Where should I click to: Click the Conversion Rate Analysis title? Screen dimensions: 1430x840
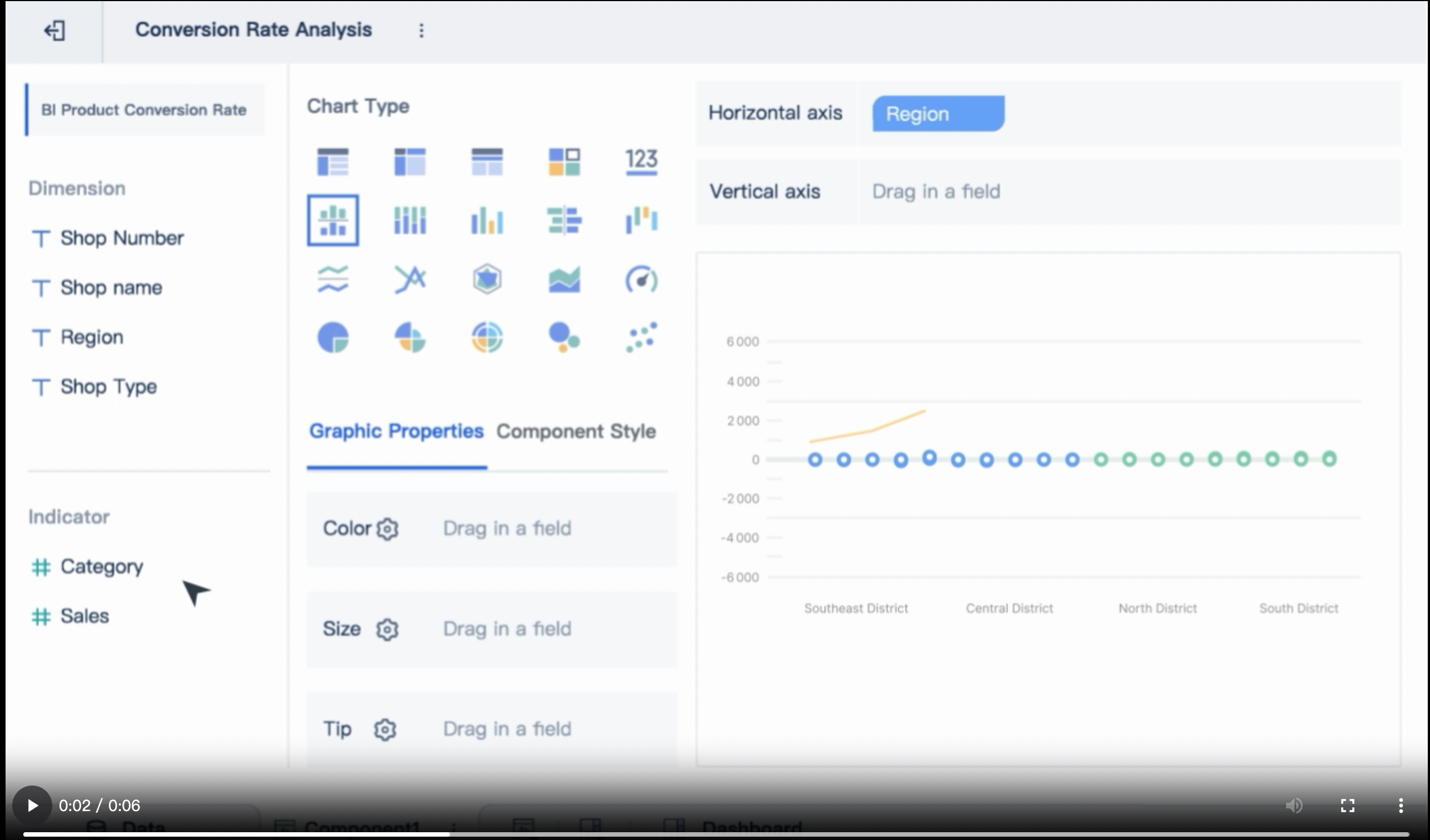[x=254, y=29]
